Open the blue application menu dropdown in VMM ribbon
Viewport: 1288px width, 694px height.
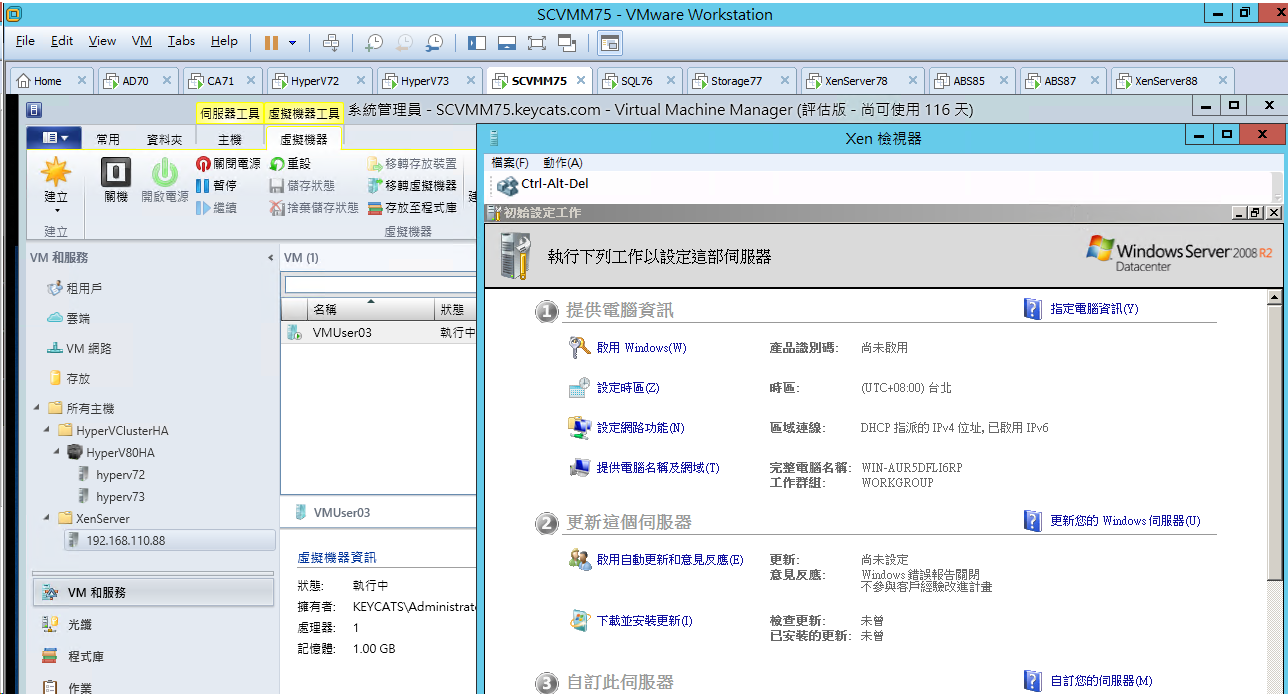tap(54, 138)
